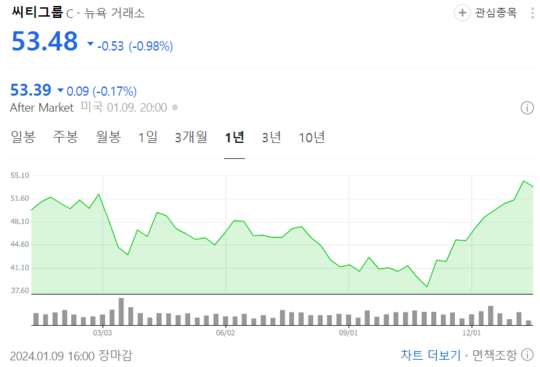Click the after-market price 53.39
This screenshot has width=540, height=367.
click(31, 90)
